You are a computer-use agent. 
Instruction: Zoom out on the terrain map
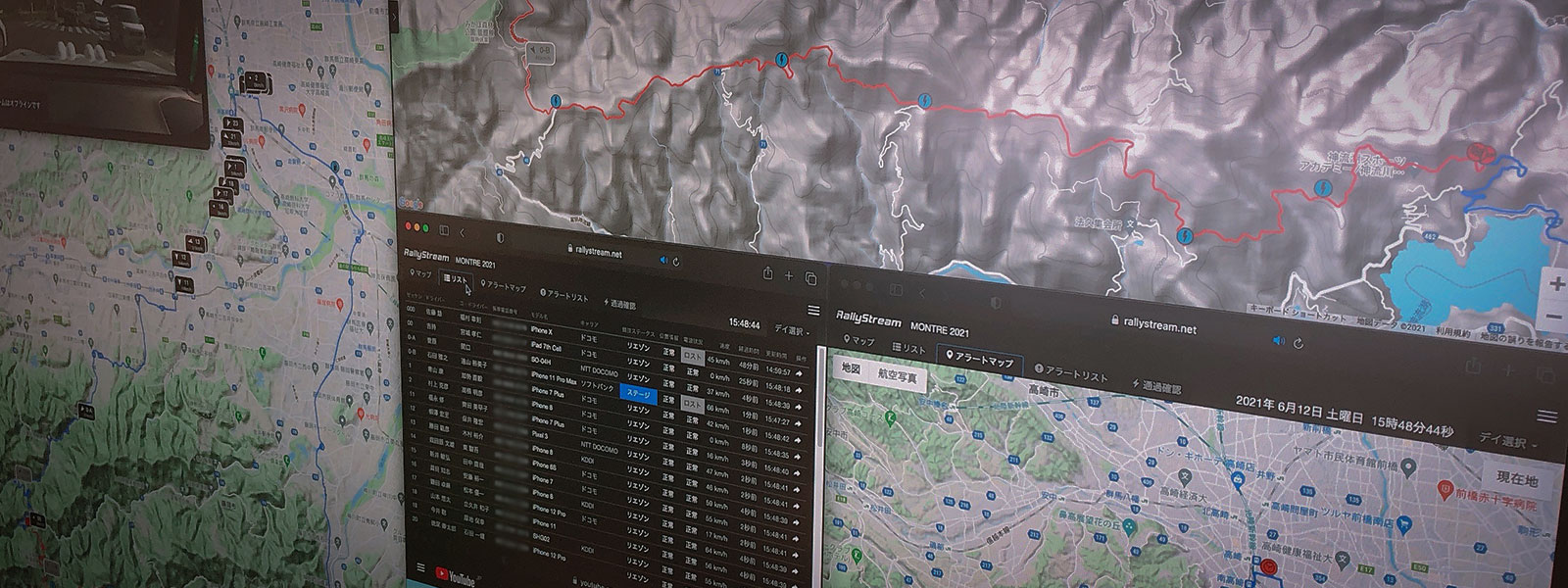(x=1555, y=318)
